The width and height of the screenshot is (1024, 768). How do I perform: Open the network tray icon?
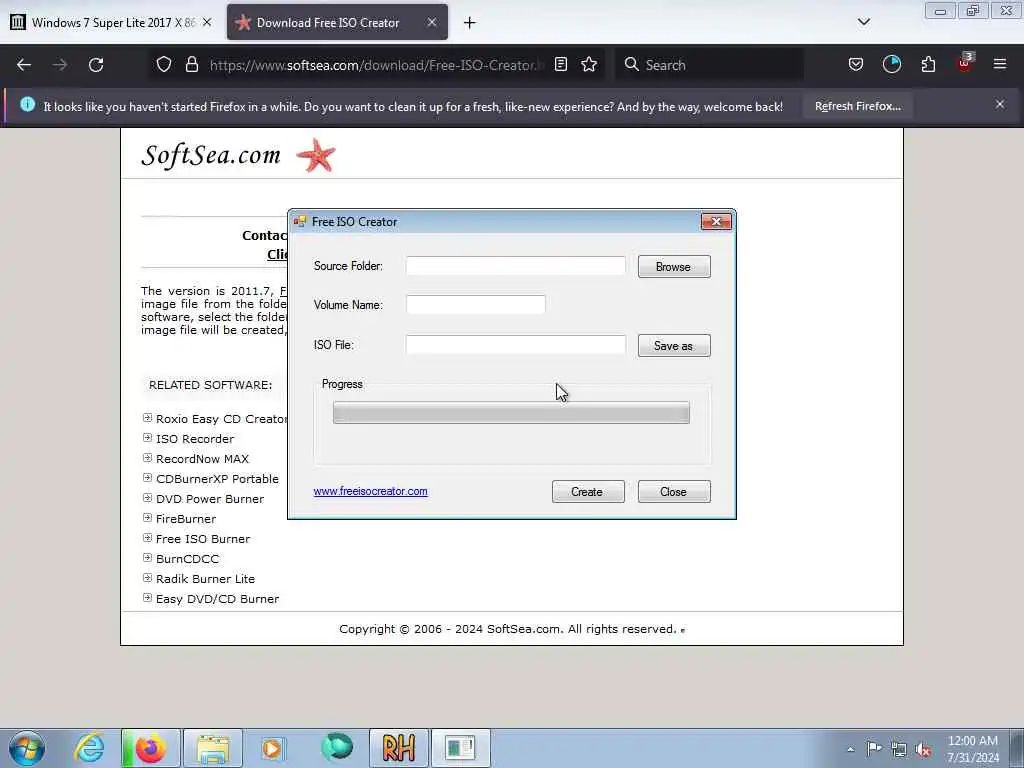tap(899, 749)
